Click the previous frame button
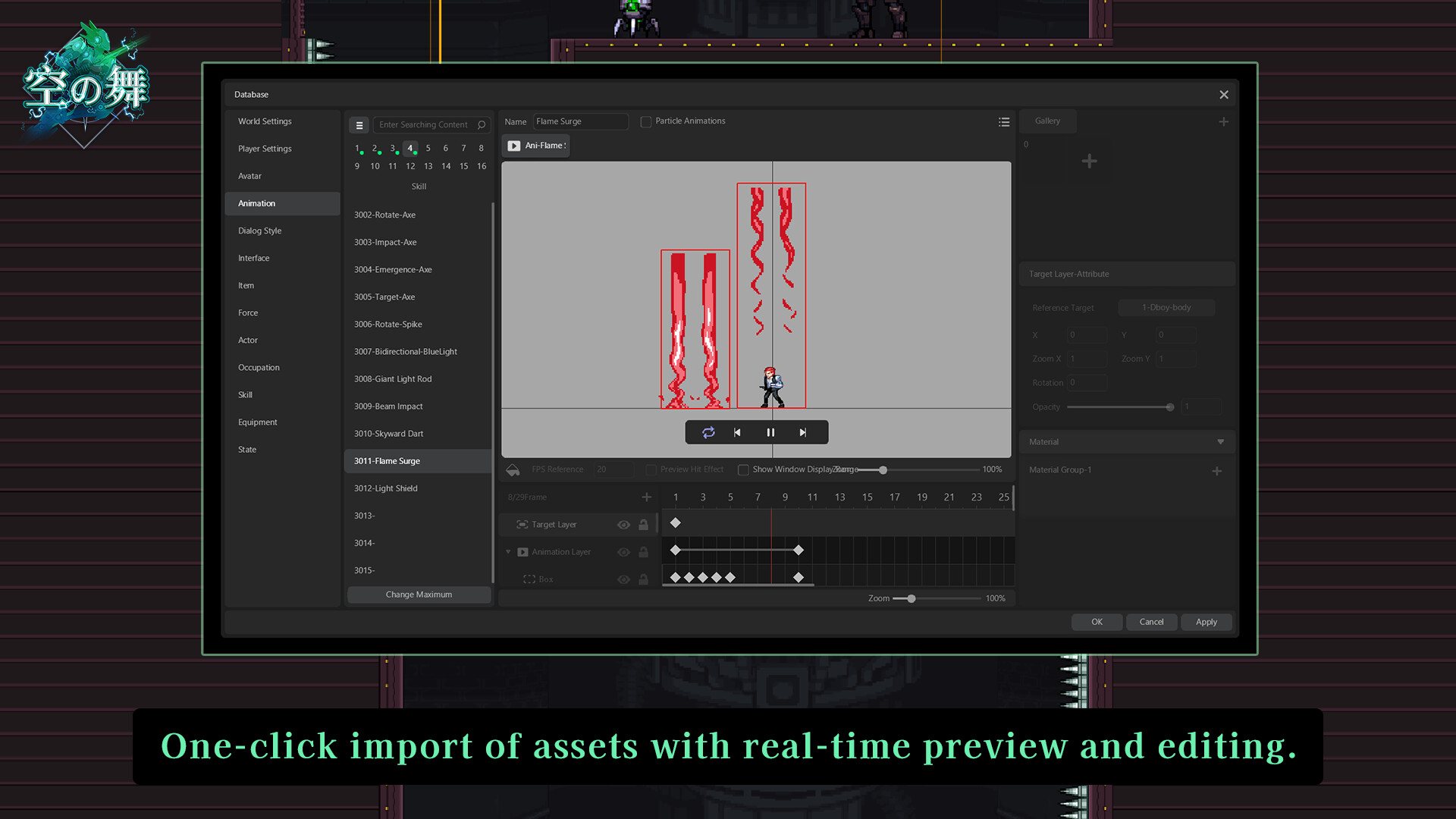Viewport: 1456px width, 819px height. pyautogui.click(x=737, y=432)
